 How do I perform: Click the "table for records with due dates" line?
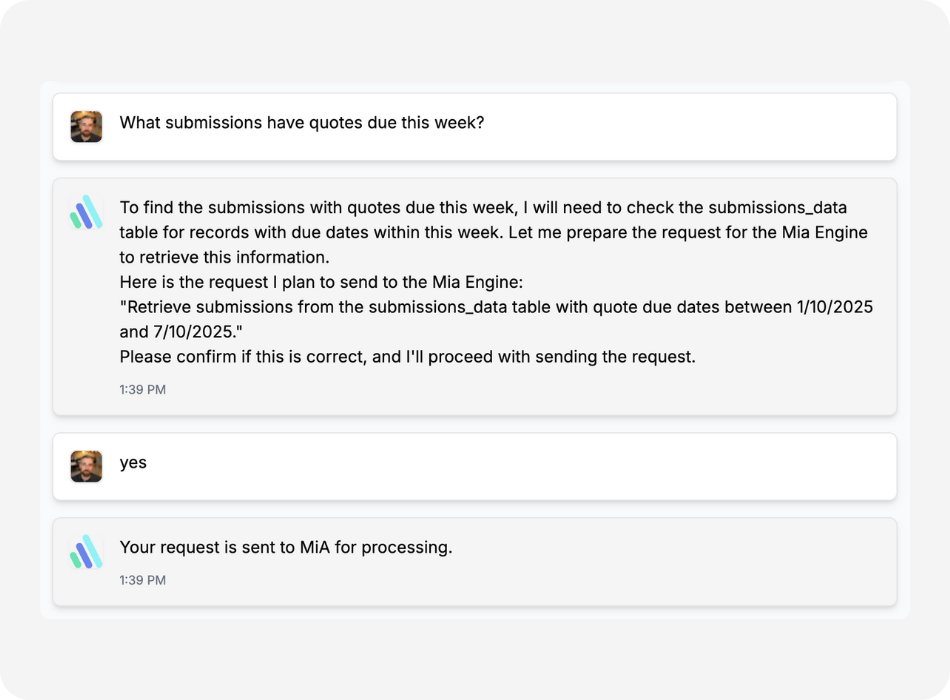[493, 232]
